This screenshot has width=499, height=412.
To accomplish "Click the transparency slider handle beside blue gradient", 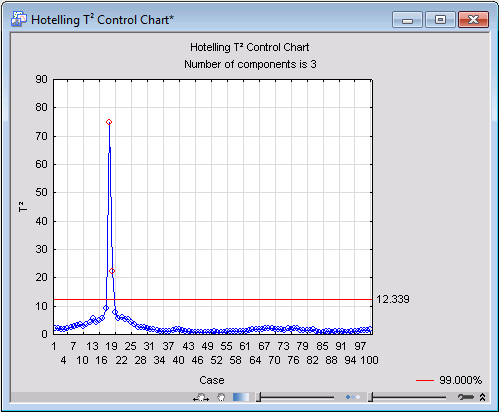I will pos(258,397).
